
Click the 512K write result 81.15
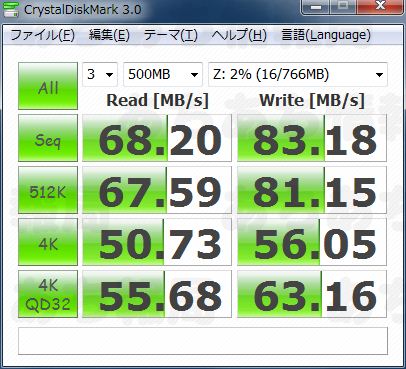(312, 190)
